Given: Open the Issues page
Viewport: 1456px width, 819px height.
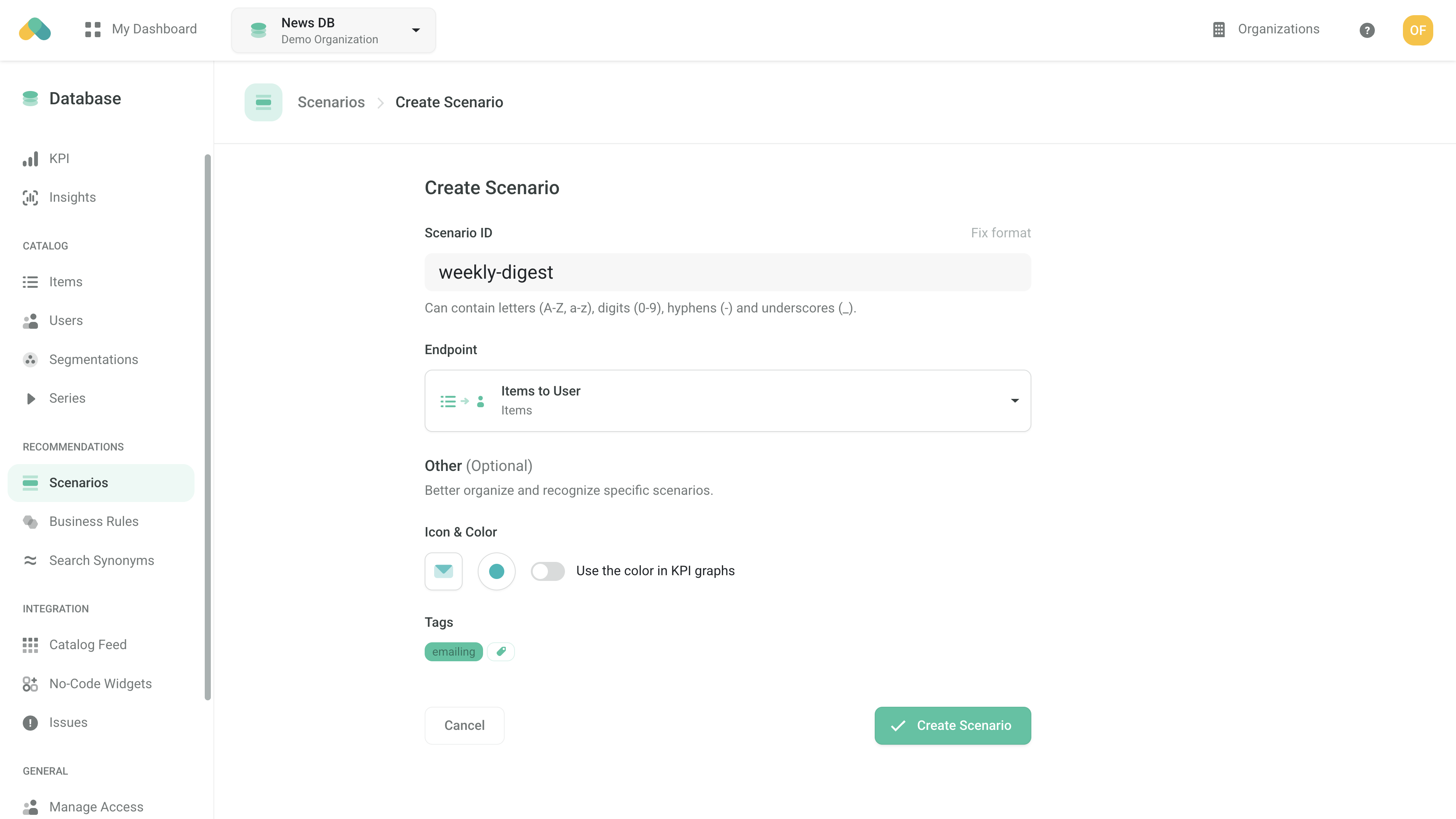Looking at the screenshot, I should coord(68,722).
